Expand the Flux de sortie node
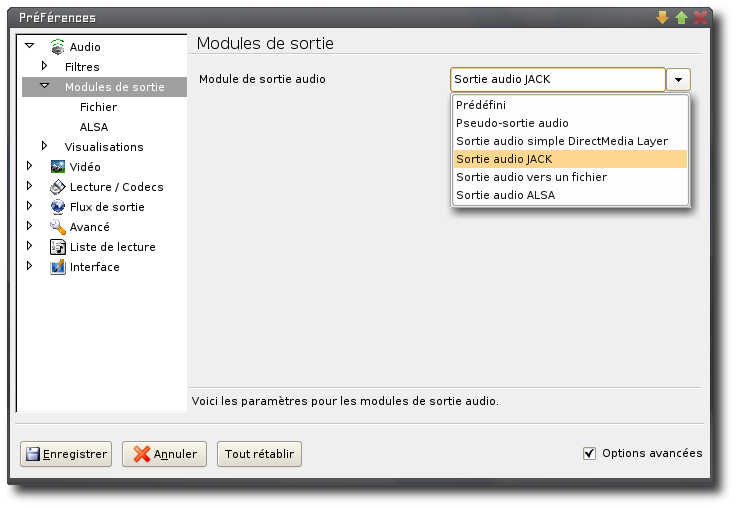Image resolution: width=736 pixels, height=508 pixels. pyautogui.click(x=30, y=206)
